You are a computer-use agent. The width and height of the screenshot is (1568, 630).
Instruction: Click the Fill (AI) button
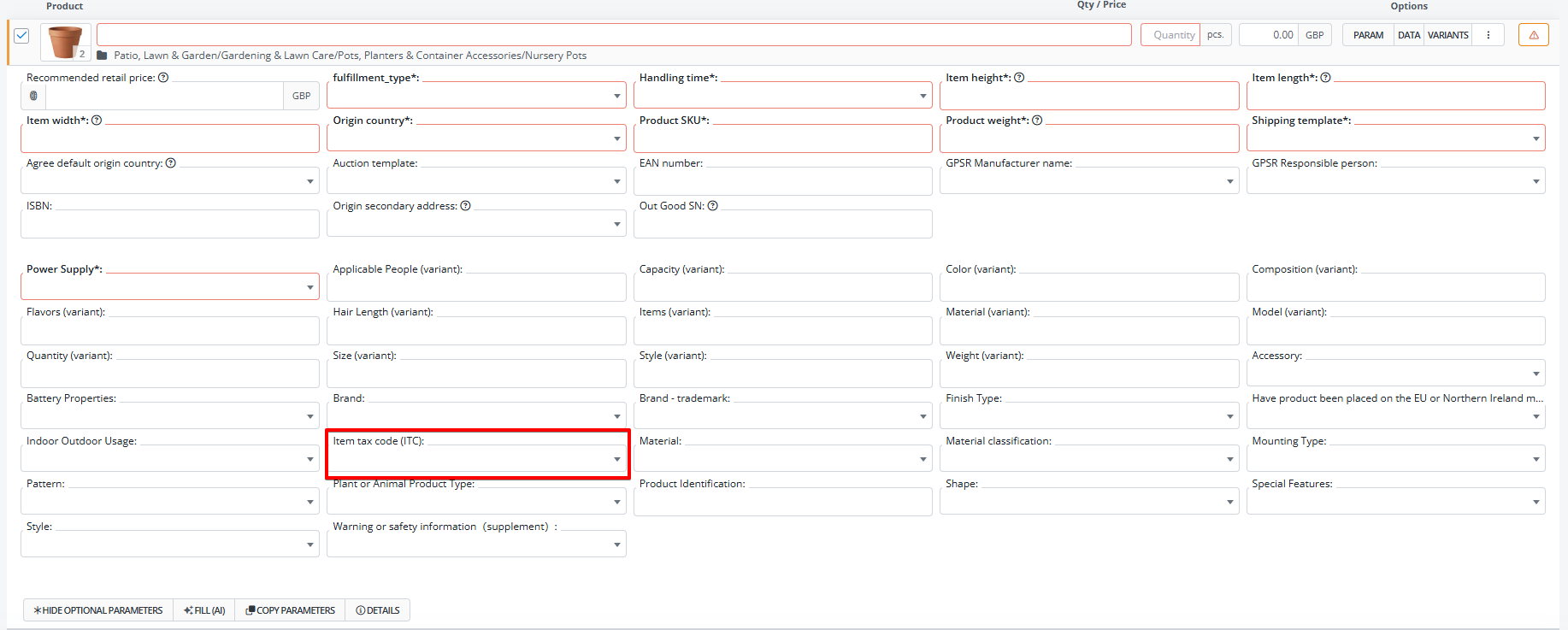[204, 610]
